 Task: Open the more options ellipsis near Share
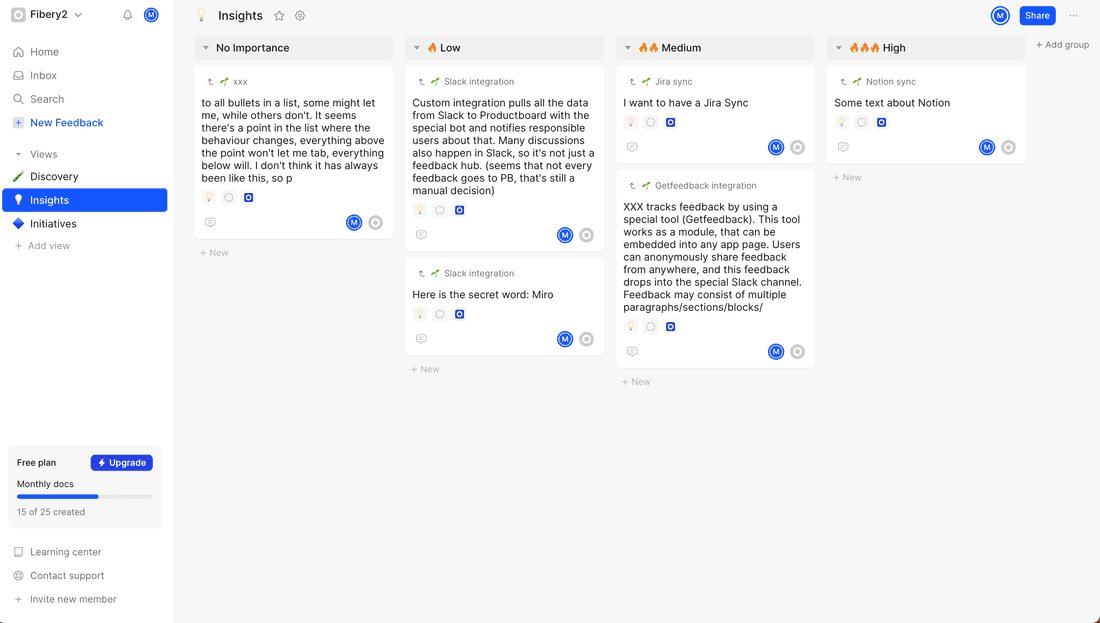[1073, 15]
